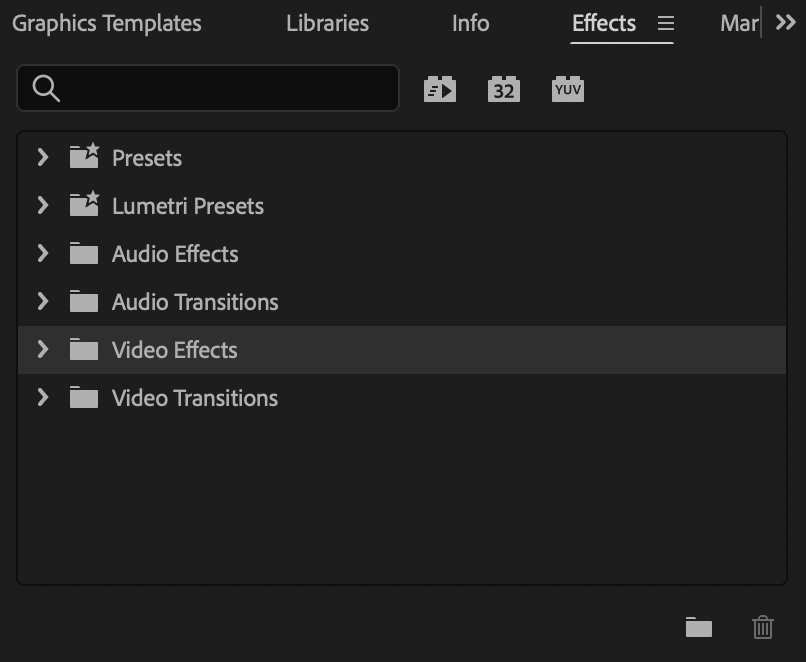Select the Lumetri Presets starred folder icon
806x662 pixels.
click(x=84, y=204)
